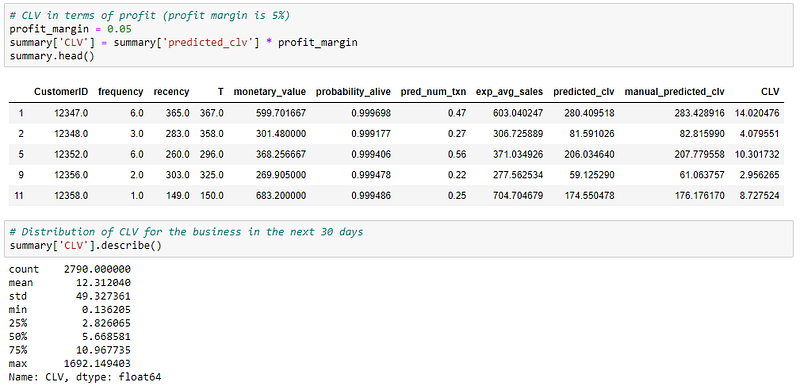Click the summary['CLV'].describe() code cell
The width and height of the screenshot is (800, 389).
(398, 238)
